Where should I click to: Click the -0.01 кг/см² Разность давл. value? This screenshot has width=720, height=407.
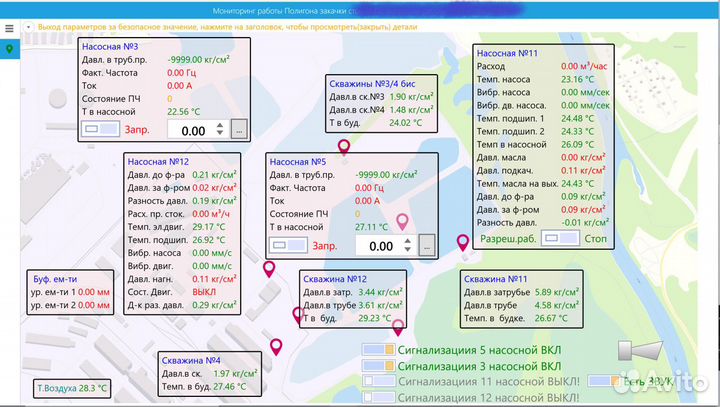(585, 222)
